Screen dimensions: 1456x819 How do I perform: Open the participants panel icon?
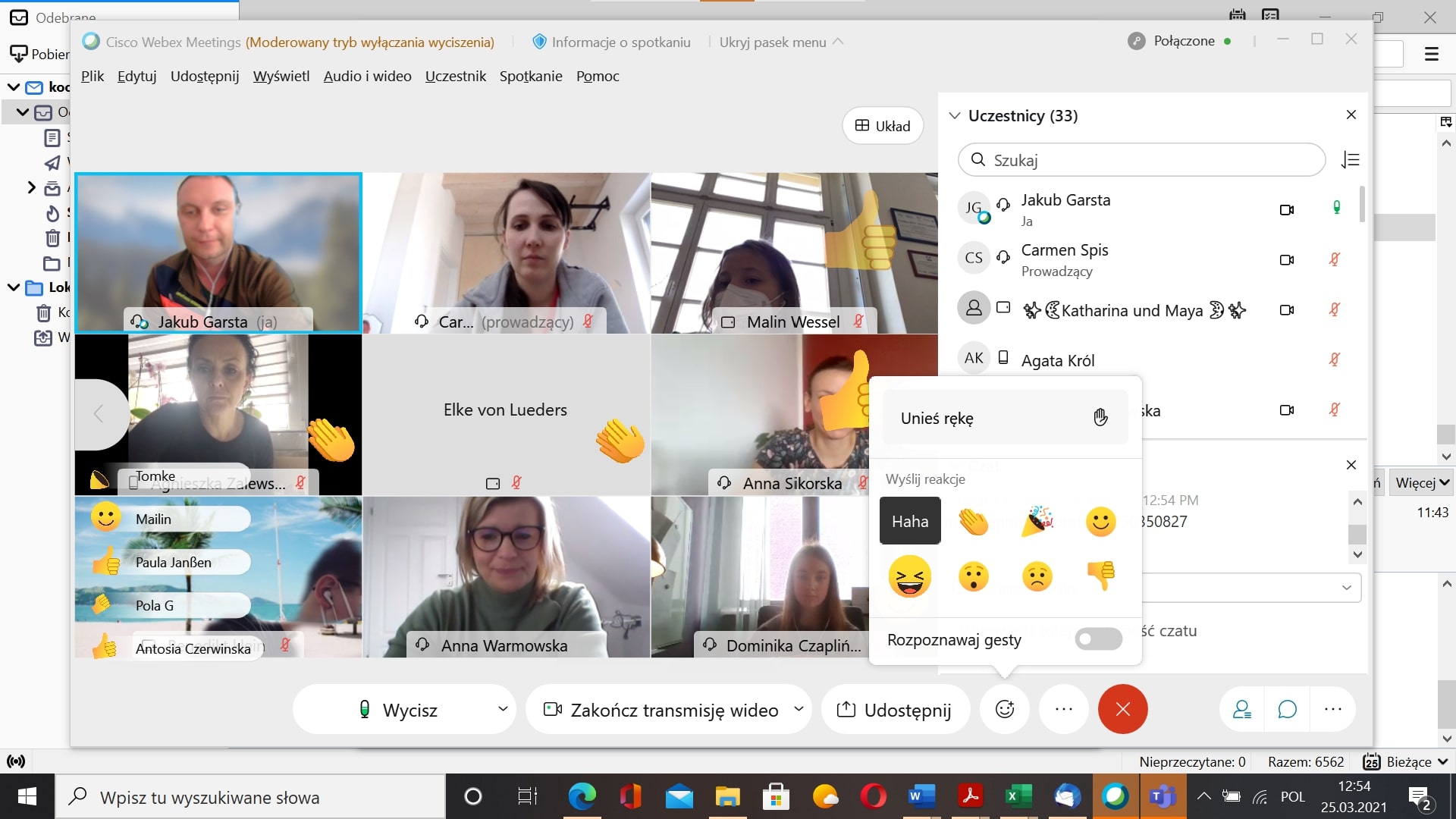click(x=1242, y=709)
